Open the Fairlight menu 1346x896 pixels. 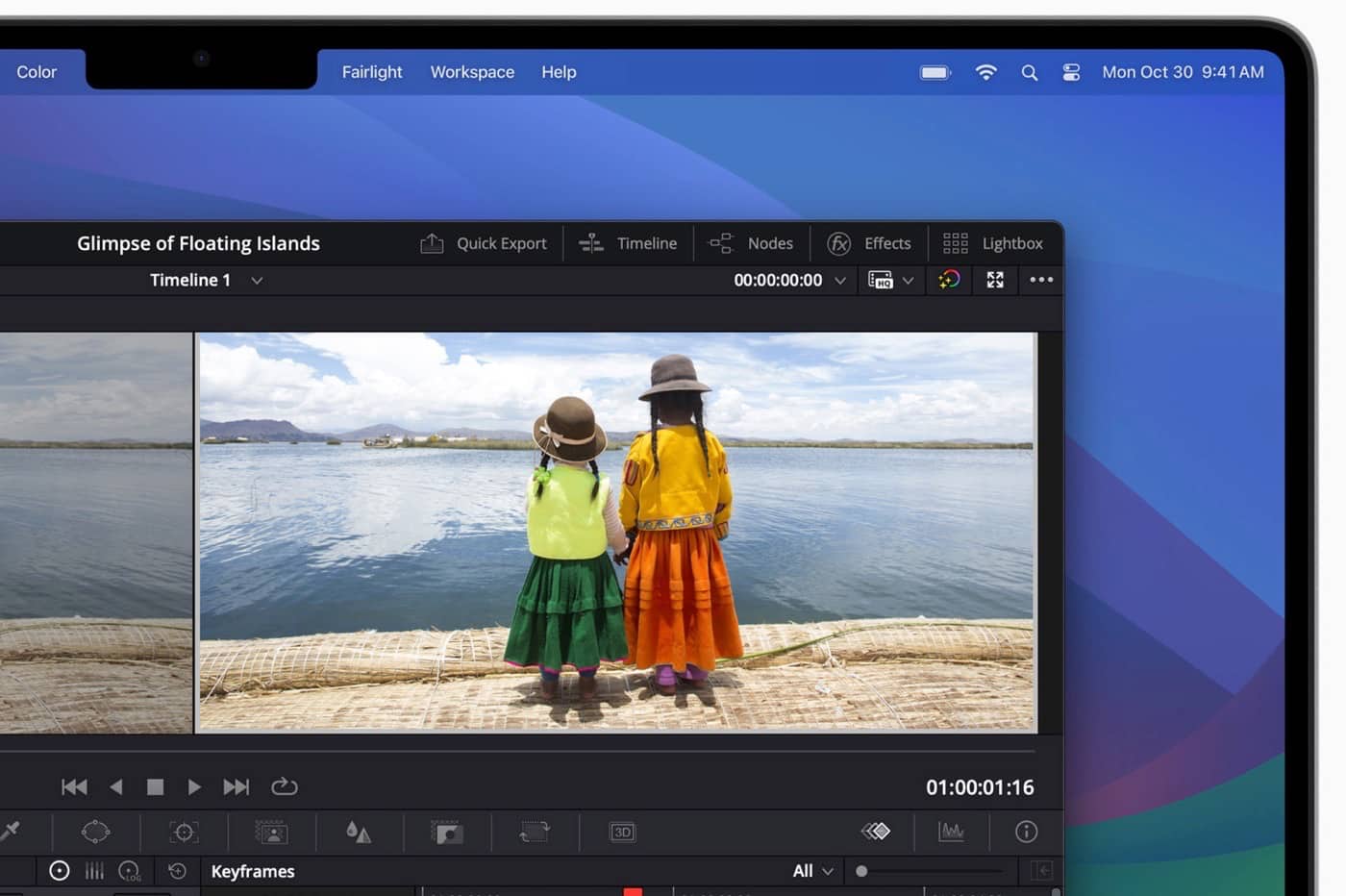(372, 72)
